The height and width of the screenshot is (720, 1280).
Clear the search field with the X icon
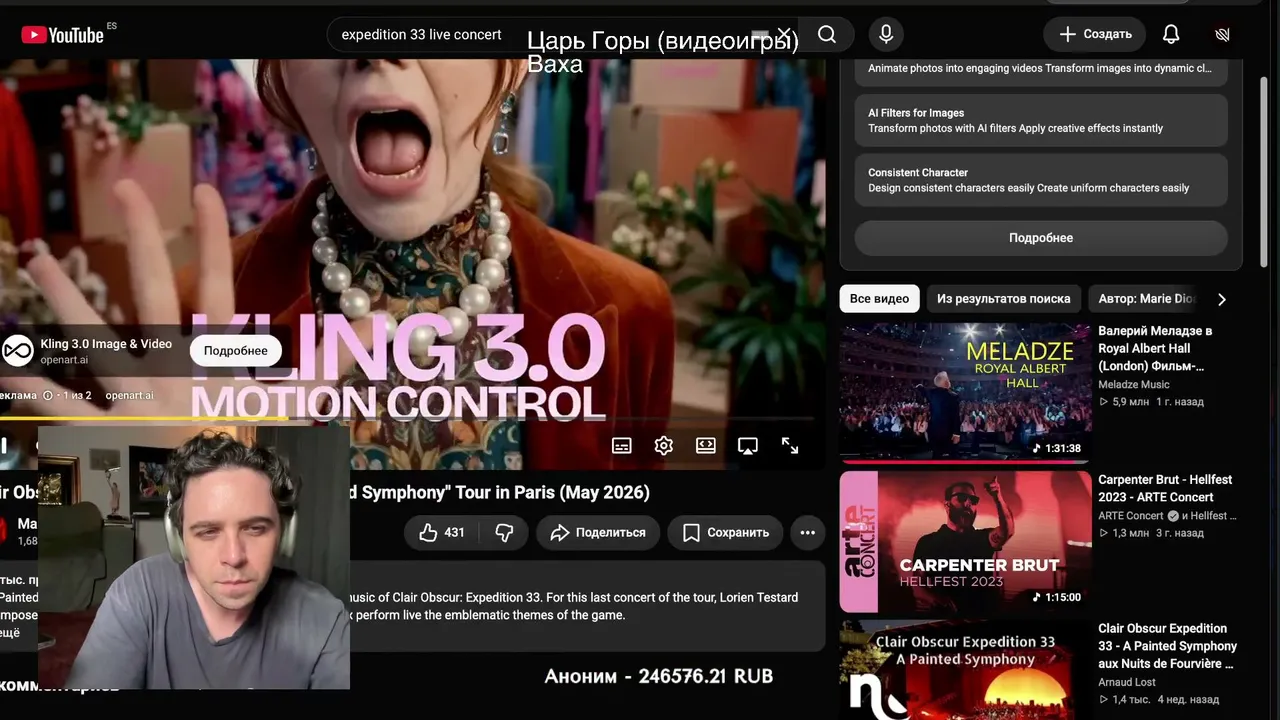(784, 34)
